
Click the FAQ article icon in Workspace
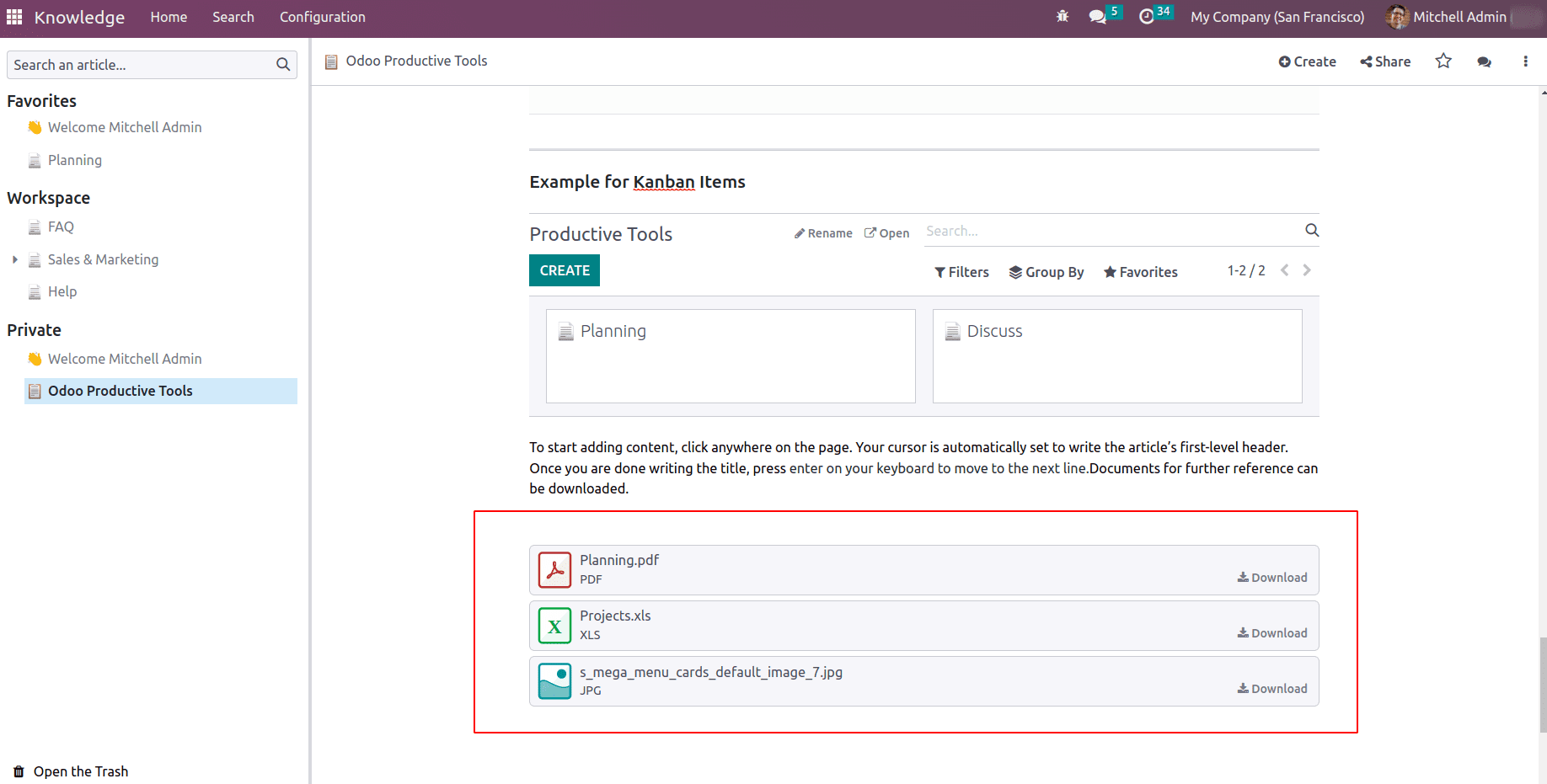(x=35, y=227)
